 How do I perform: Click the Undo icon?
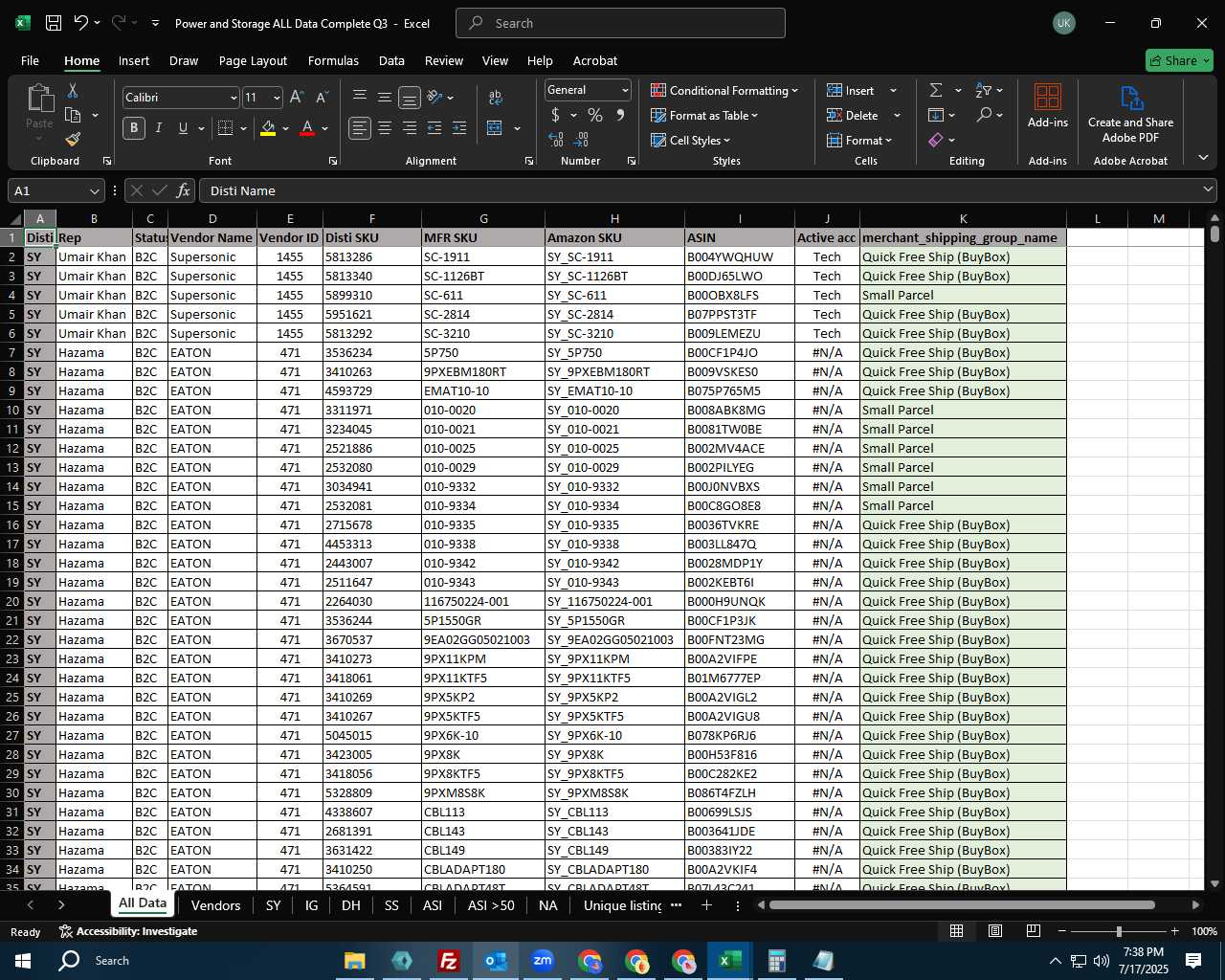coord(81,23)
